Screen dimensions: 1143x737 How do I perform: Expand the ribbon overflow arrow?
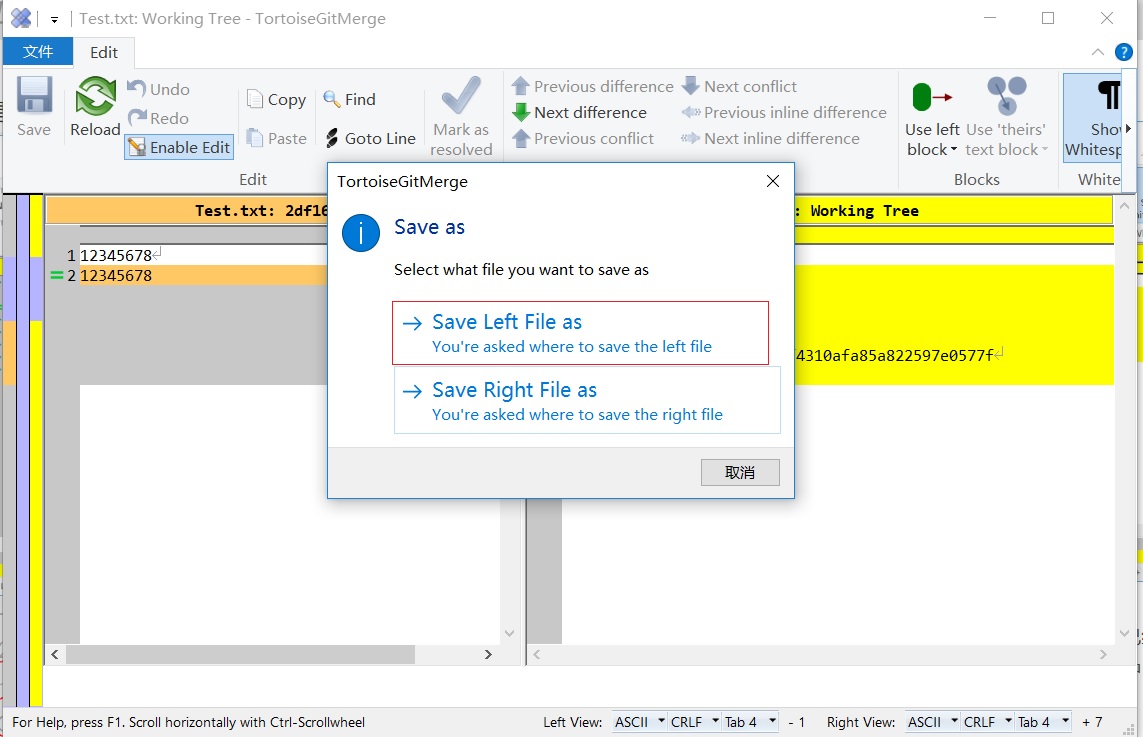[1128, 129]
